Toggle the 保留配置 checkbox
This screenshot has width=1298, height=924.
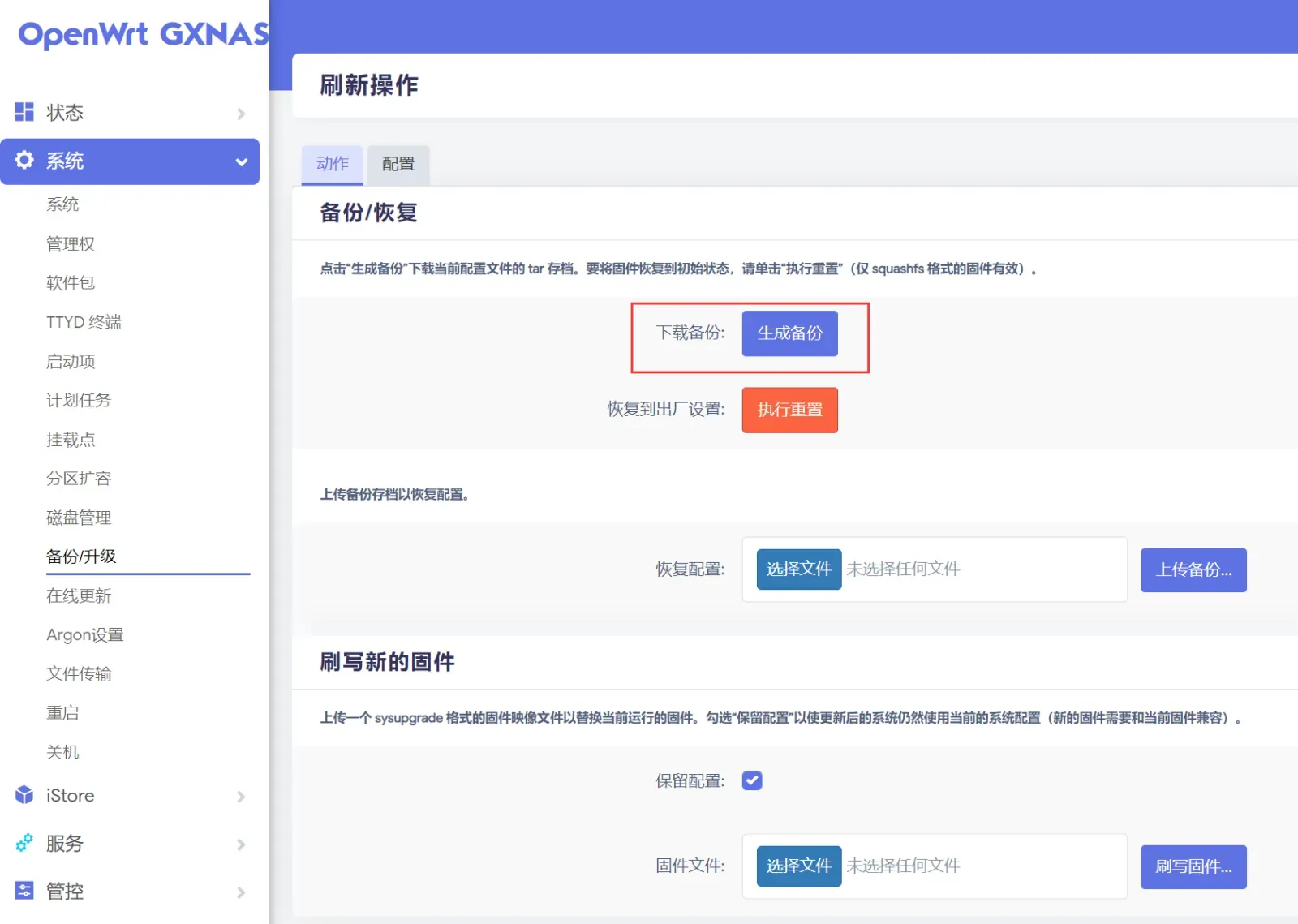[x=752, y=780]
